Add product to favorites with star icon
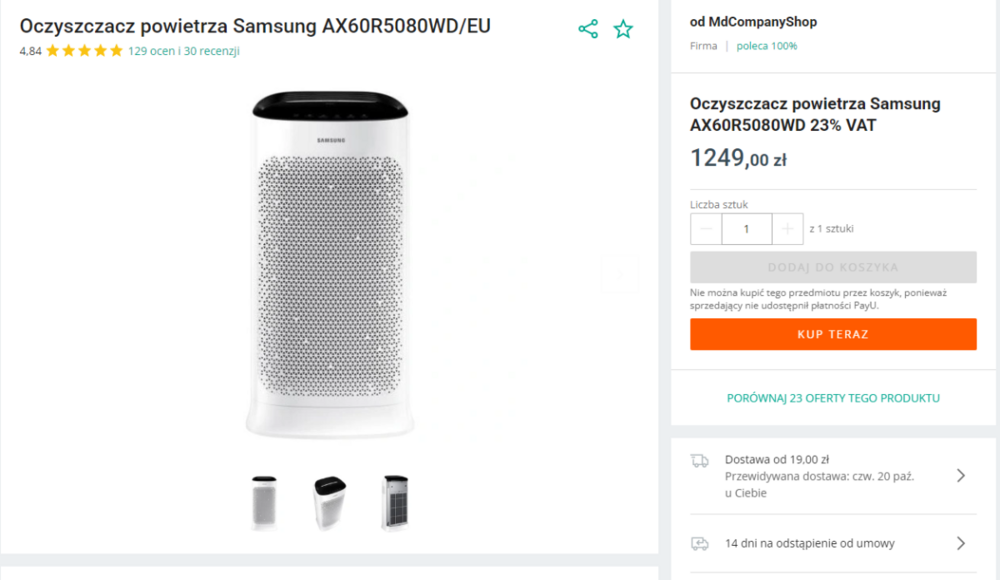 [623, 29]
